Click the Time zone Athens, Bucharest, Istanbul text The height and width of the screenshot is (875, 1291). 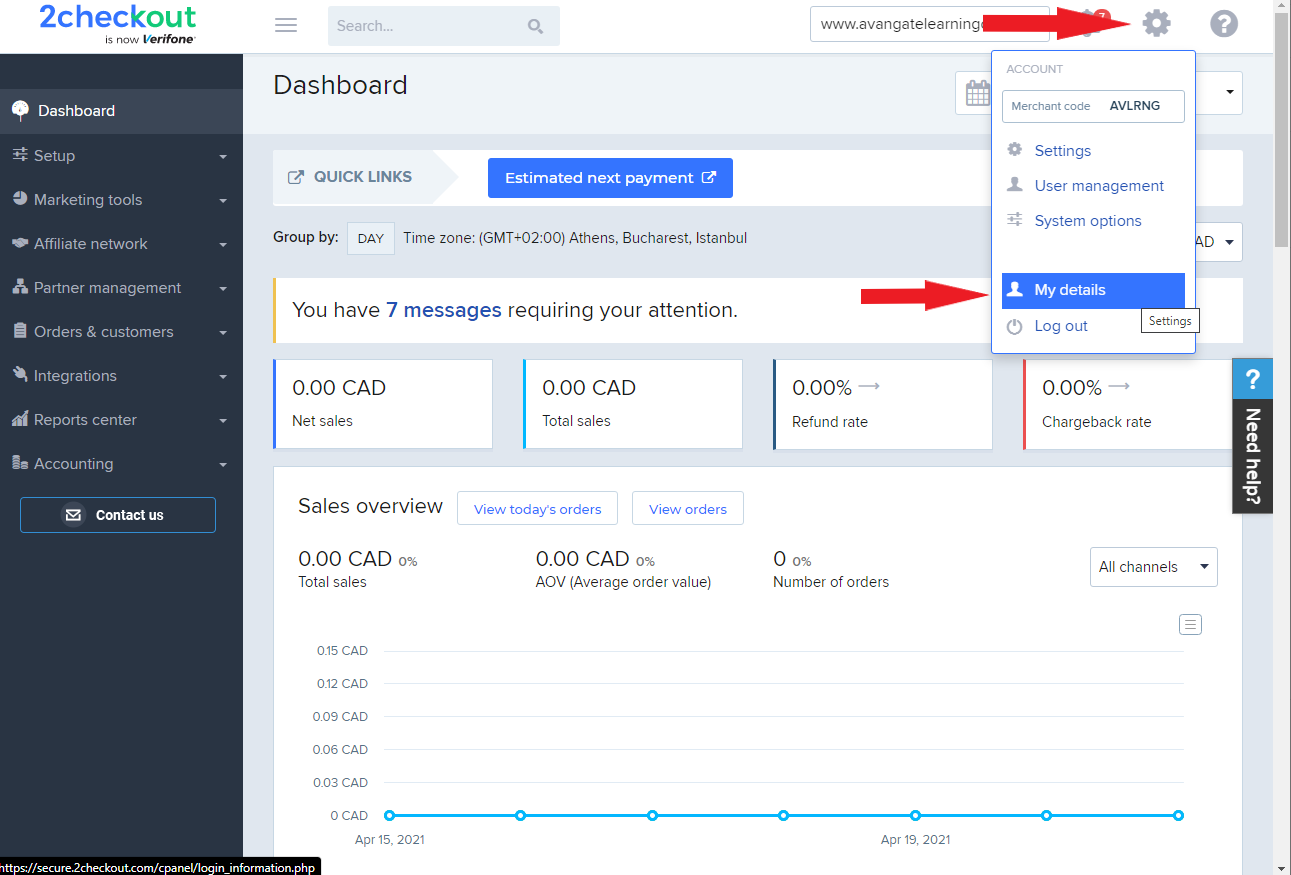[x=575, y=238]
